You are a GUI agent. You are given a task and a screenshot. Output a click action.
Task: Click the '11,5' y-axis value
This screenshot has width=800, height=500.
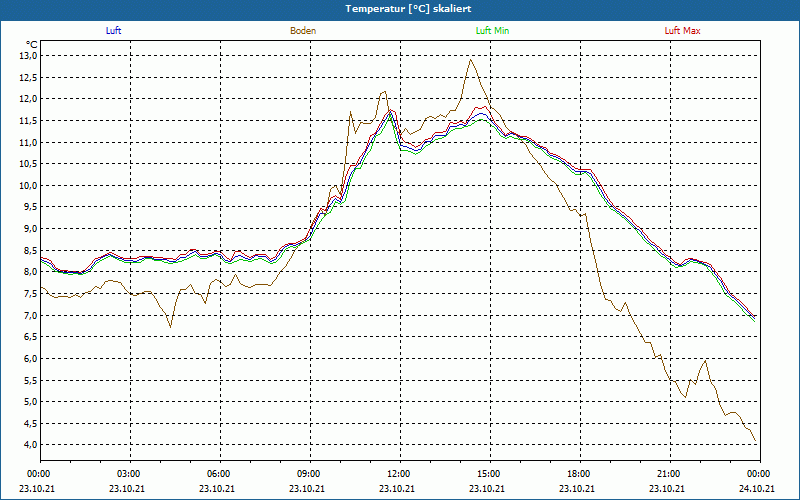pyautogui.click(x=29, y=120)
